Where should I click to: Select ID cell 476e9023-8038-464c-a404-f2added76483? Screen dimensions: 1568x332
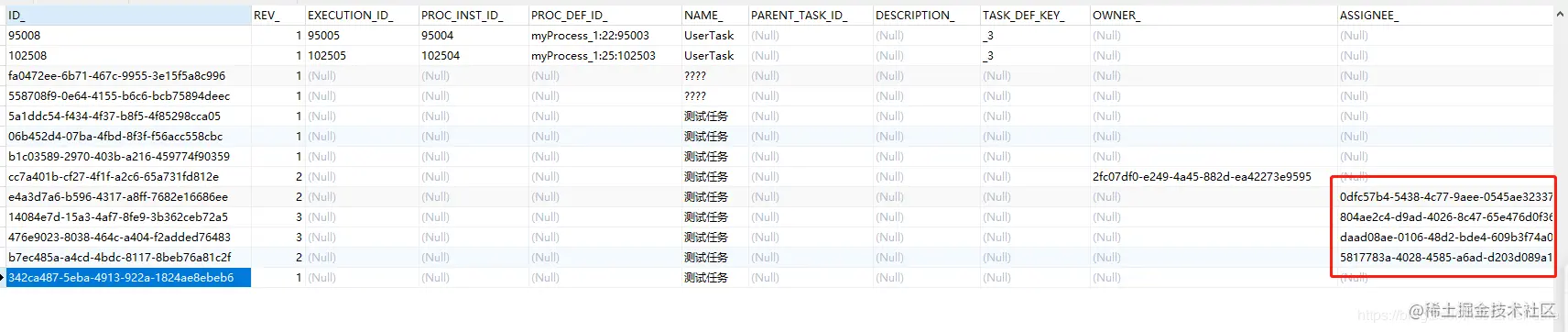pyautogui.click(x=128, y=238)
